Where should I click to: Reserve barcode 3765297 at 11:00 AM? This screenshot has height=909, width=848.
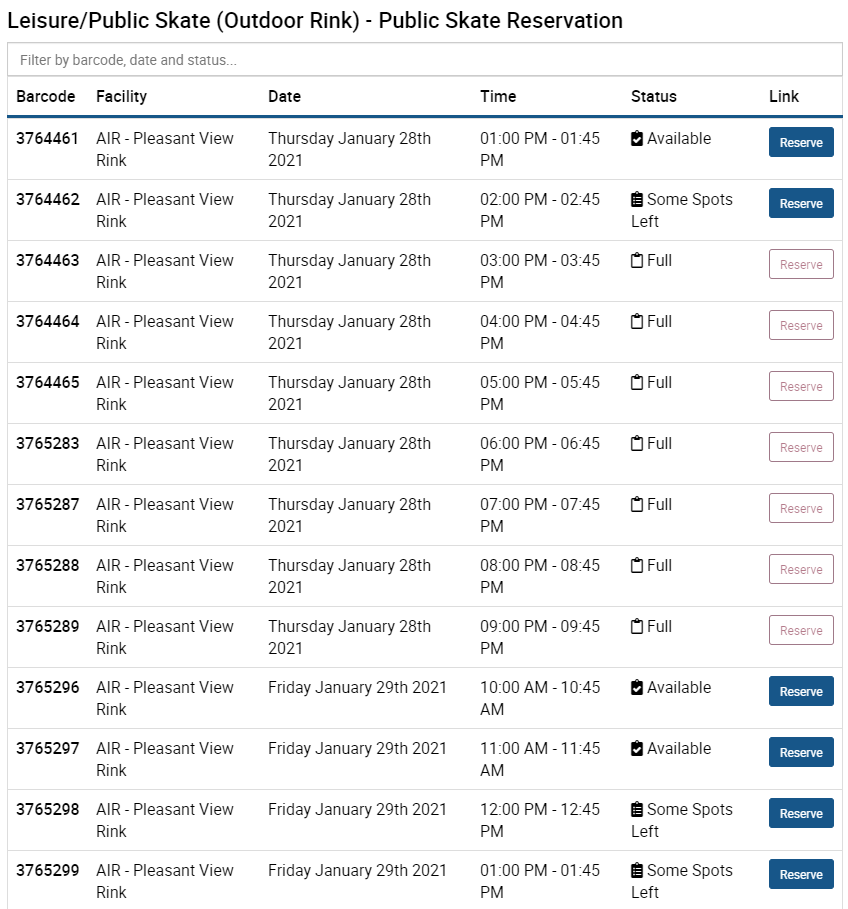[801, 752]
